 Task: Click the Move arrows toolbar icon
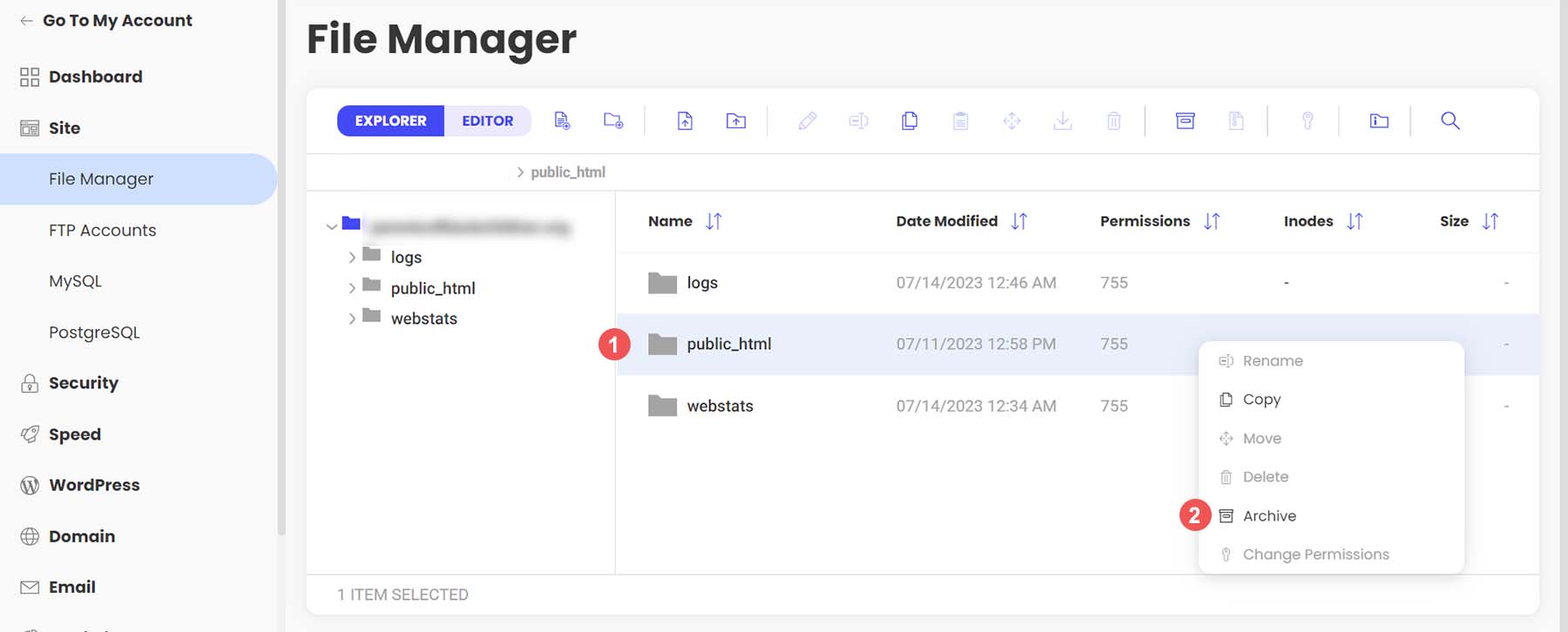[1011, 121]
